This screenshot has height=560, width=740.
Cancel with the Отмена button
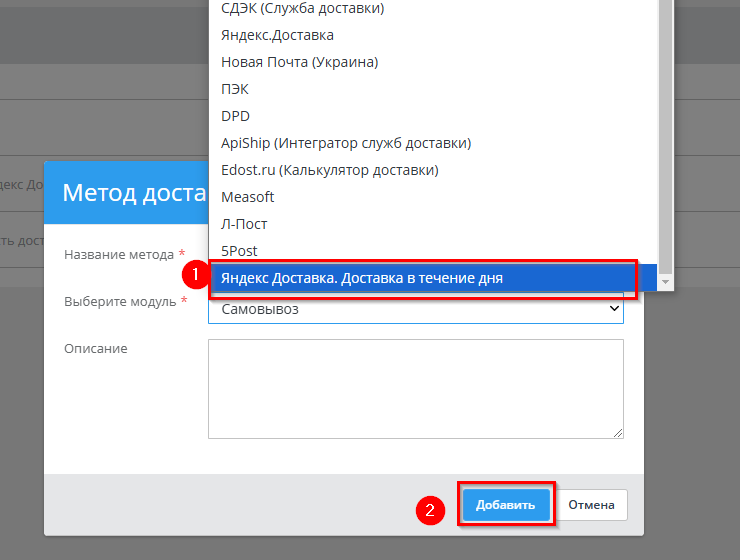click(591, 505)
